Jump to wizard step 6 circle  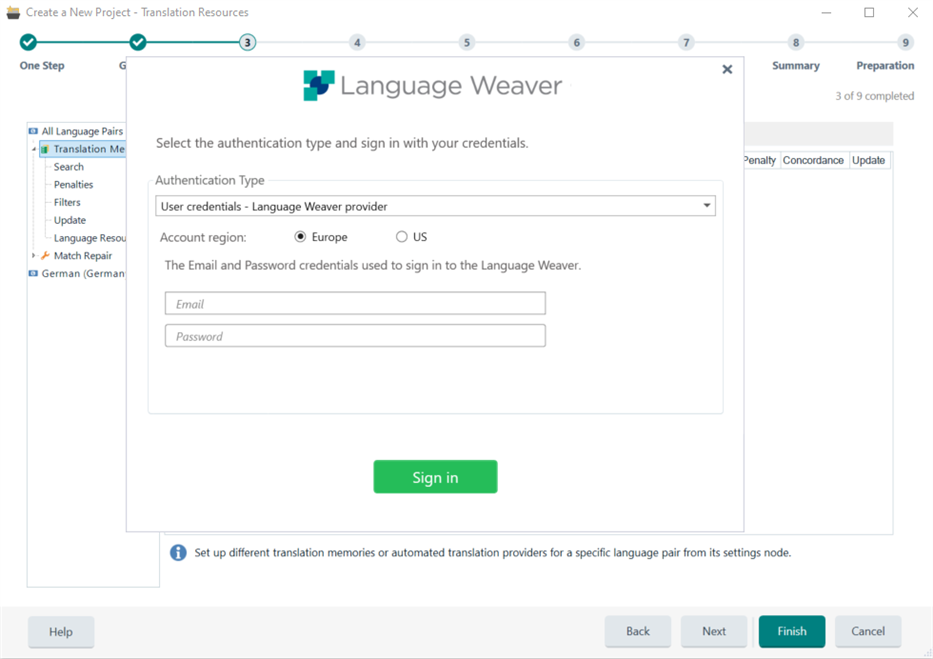[577, 42]
